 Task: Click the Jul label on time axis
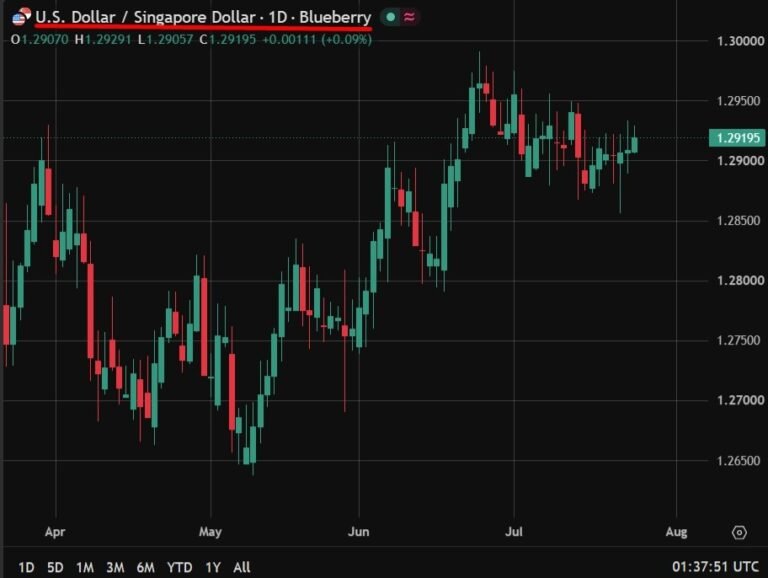[x=514, y=531]
